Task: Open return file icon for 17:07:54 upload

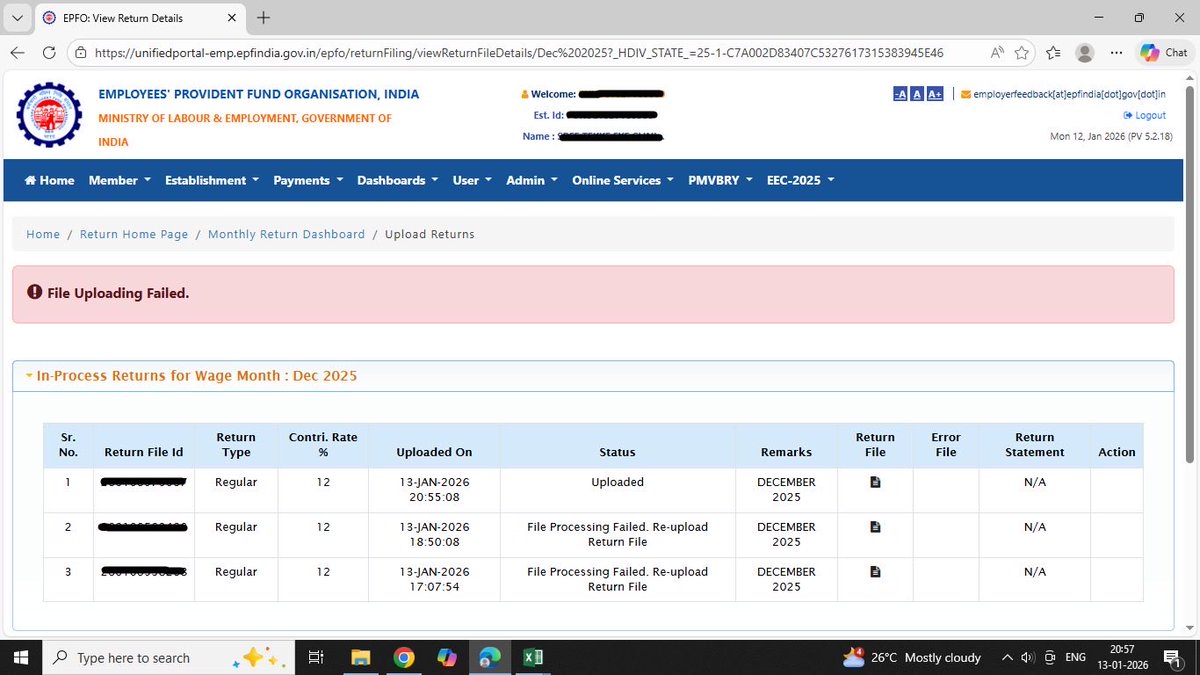Action: point(875,572)
